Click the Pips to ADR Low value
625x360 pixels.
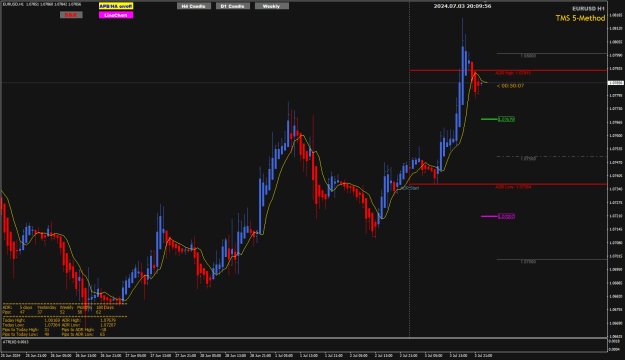[102, 334]
